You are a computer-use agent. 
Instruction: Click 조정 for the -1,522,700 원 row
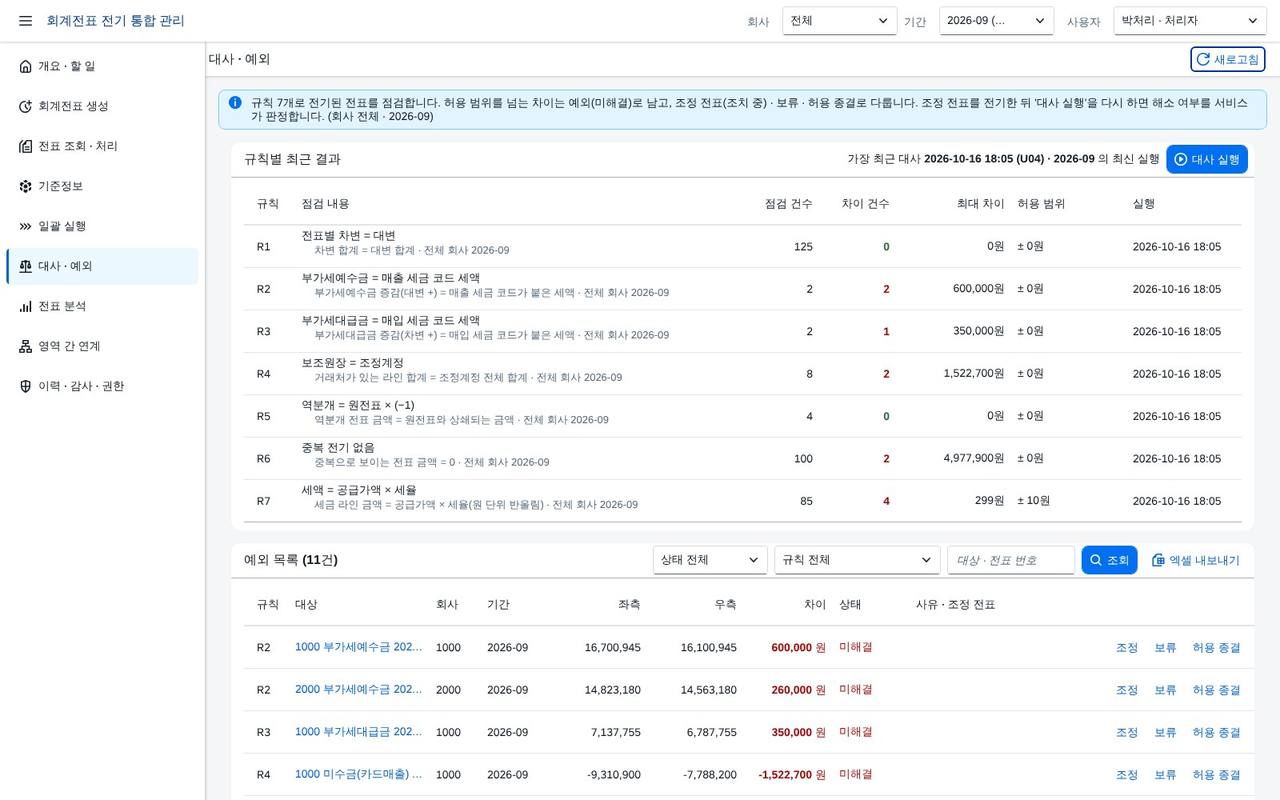click(x=1127, y=774)
